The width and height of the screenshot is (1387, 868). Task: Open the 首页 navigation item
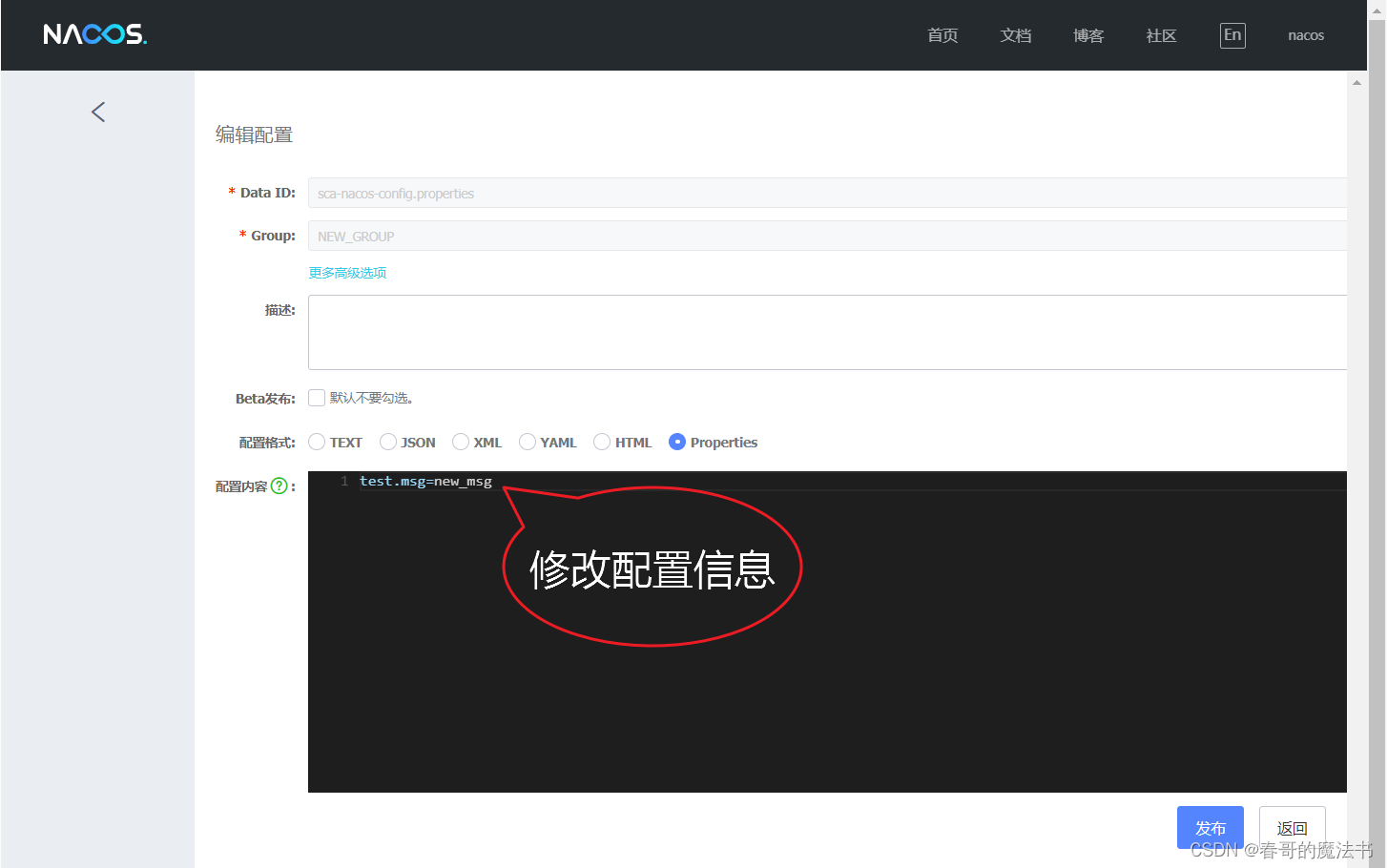(x=942, y=35)
